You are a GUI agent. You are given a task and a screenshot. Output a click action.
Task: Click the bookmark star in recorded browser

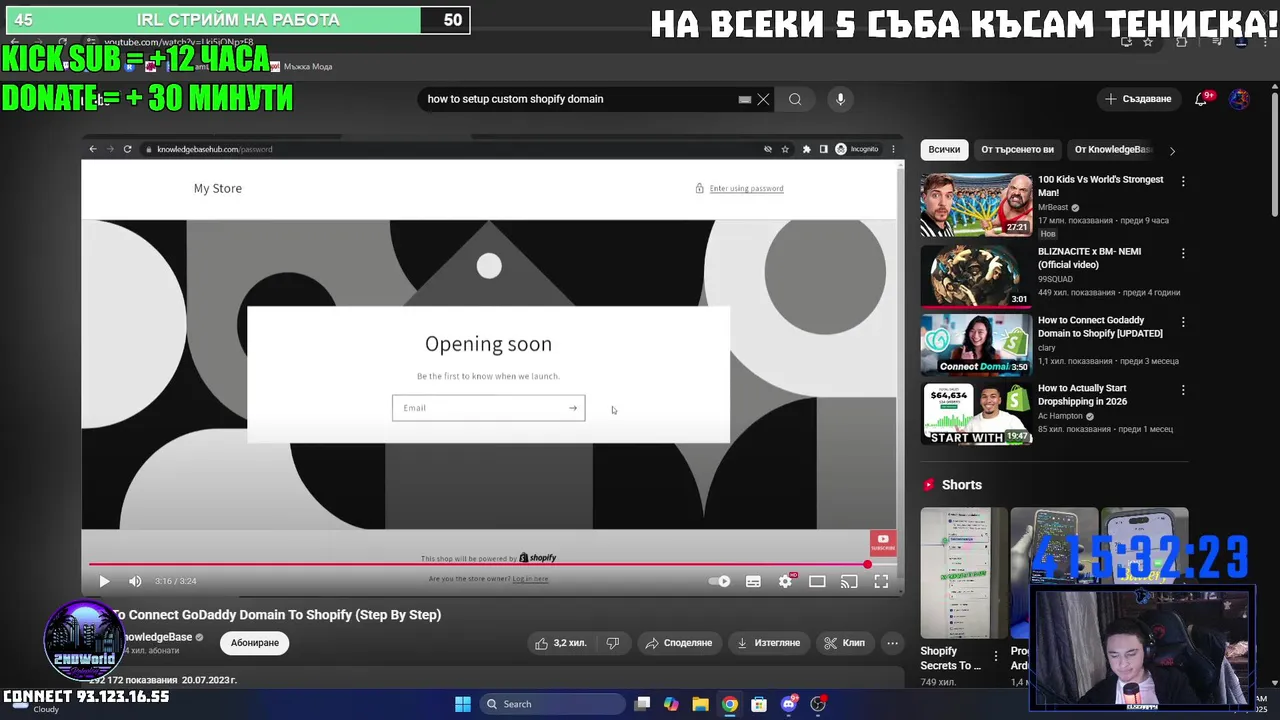785,149
